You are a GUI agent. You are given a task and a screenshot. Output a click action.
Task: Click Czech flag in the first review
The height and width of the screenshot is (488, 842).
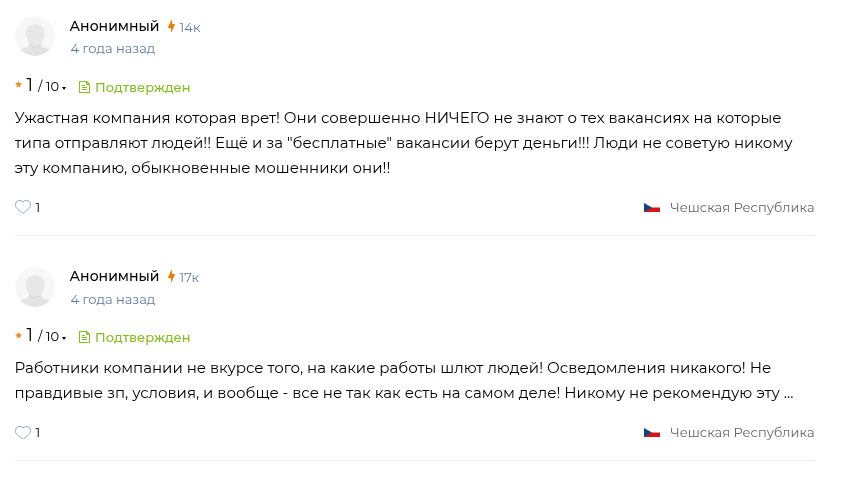click(x=652, y=208)
